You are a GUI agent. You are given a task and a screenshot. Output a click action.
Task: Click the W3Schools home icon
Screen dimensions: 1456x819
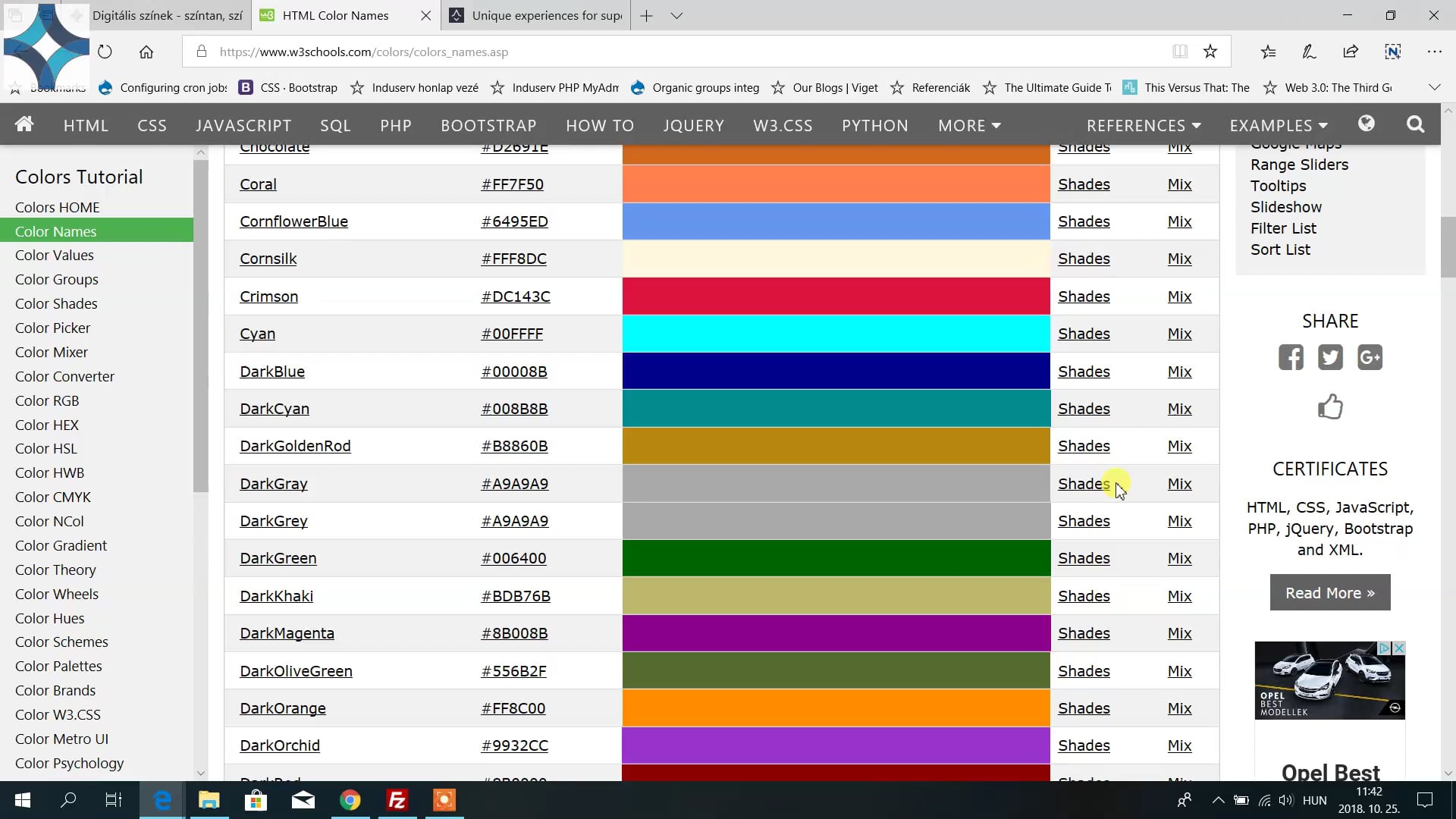point(24,124)
